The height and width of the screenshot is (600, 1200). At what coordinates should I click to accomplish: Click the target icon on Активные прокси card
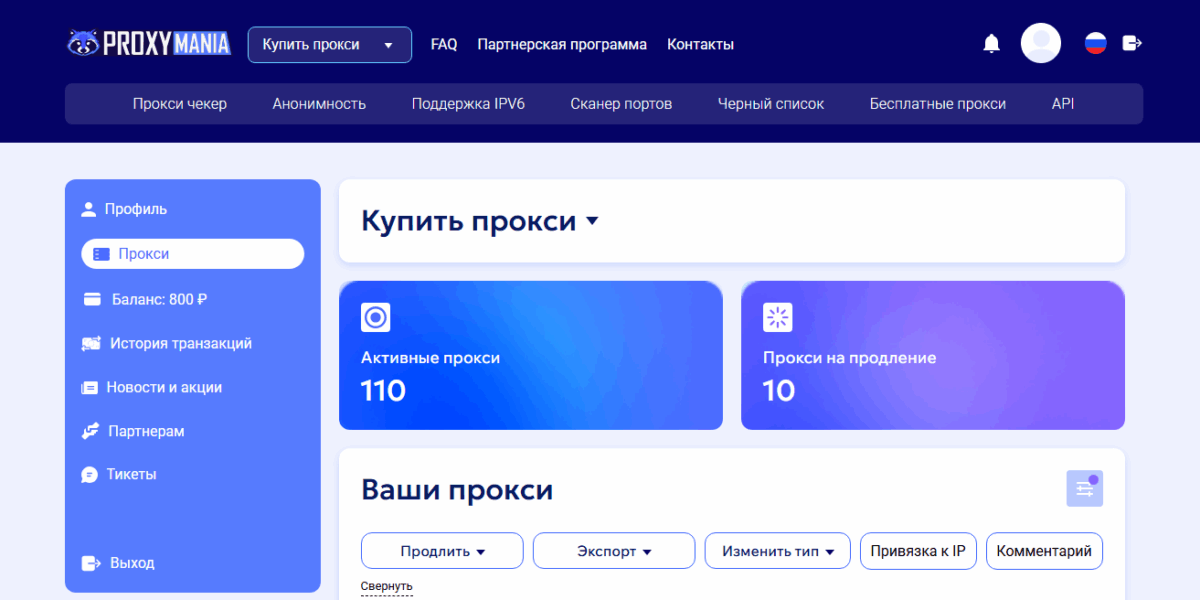(374, 317)
